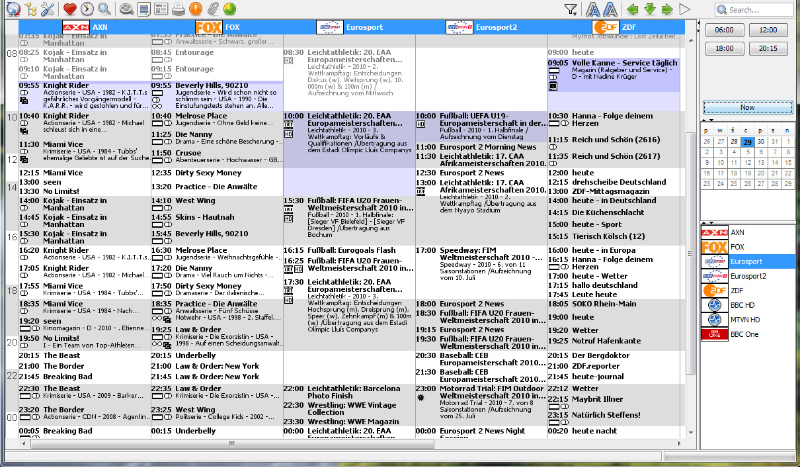
Task: Open settings with the wrench tools icon
Action: pos(46,9)
